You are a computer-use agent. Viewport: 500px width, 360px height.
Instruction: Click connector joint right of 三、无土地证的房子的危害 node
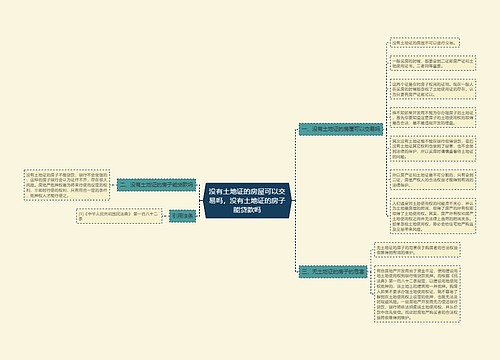coord(370,272)
